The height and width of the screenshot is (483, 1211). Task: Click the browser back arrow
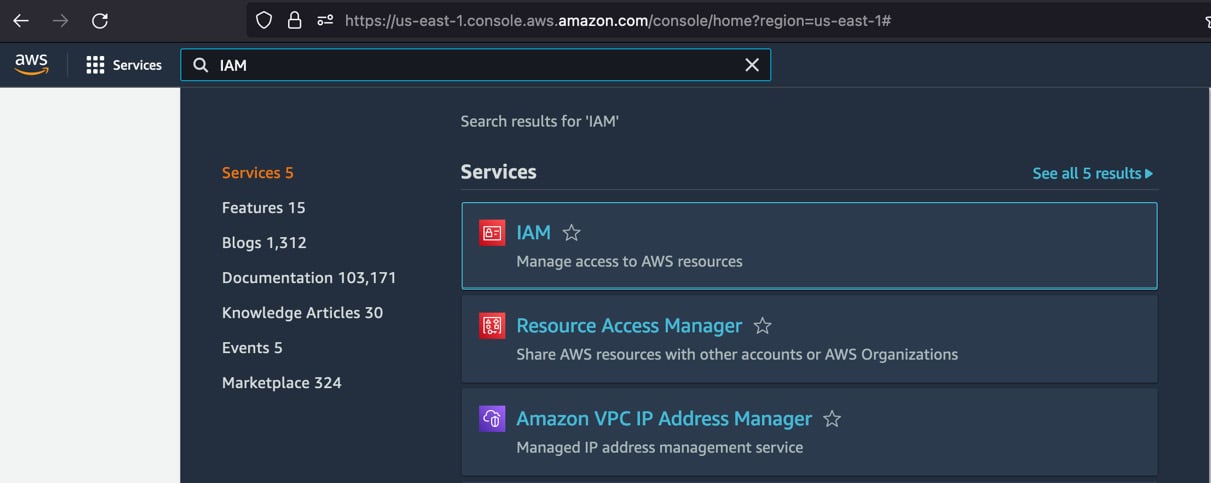20,20
